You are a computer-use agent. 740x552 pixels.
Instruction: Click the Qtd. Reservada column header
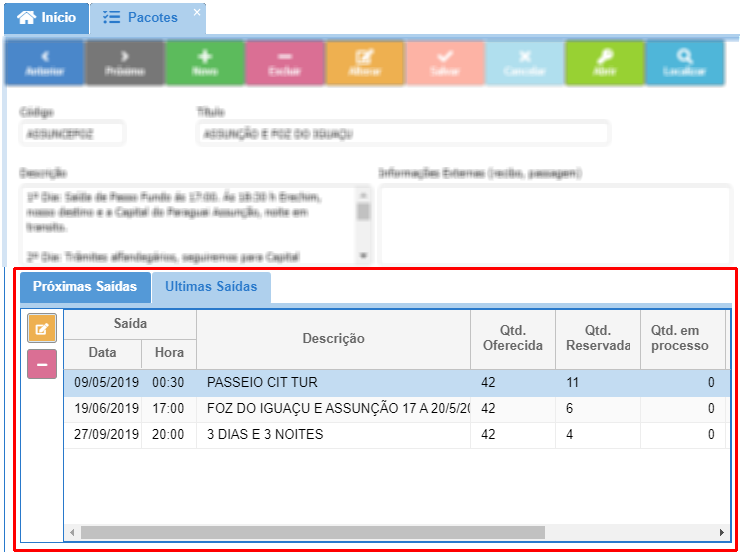pos(597,339)
